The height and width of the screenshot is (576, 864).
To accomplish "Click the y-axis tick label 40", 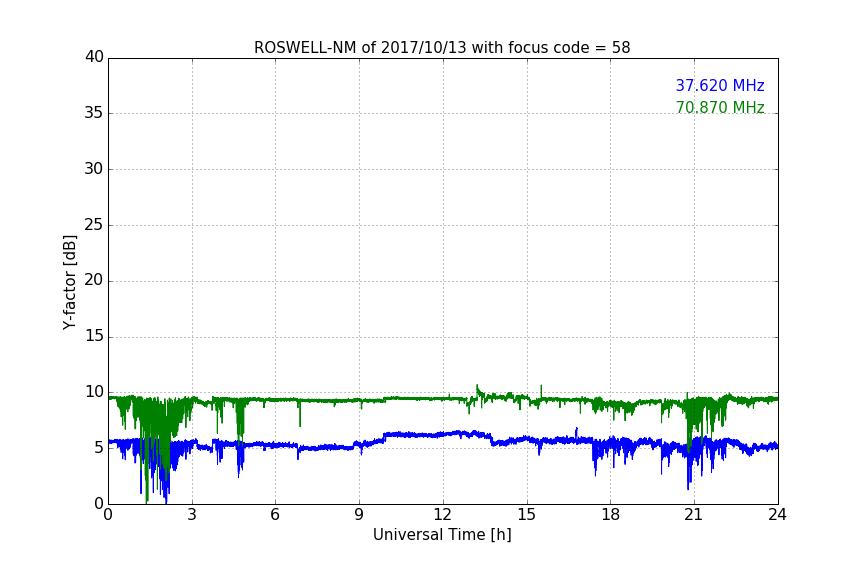I will tap(94, 57).
